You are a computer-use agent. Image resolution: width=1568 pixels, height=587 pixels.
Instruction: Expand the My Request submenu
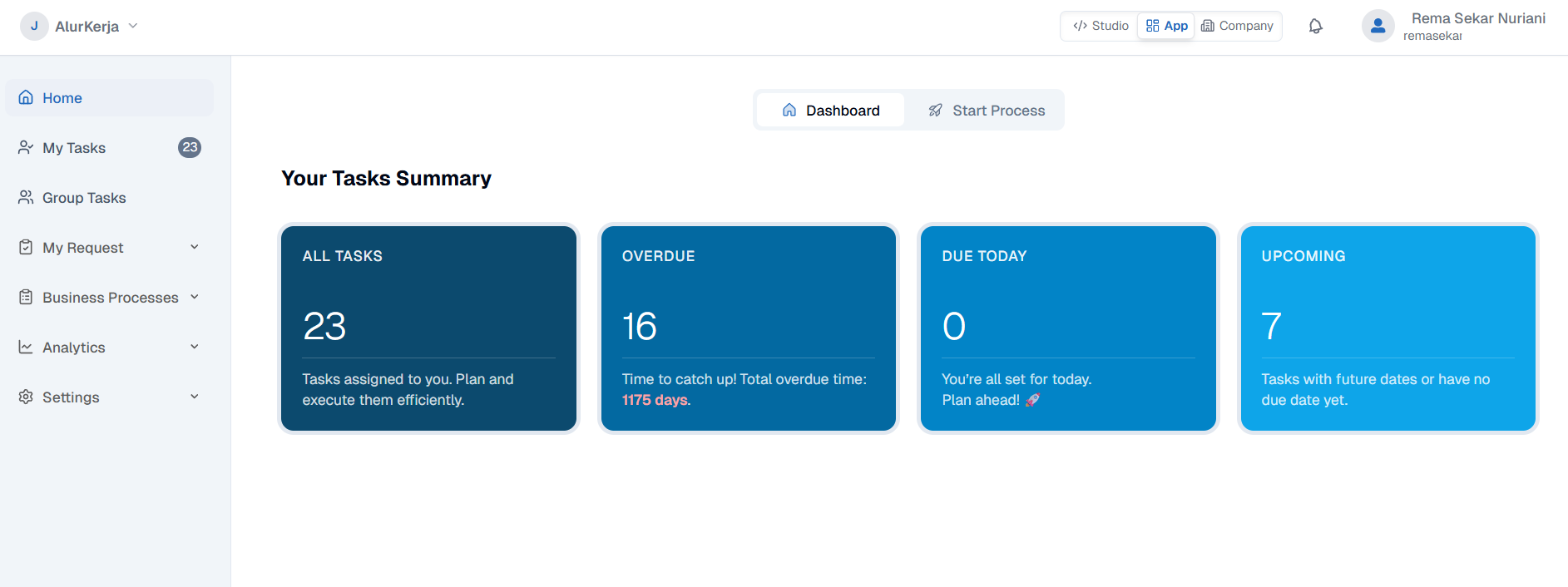[x=195, y=248]
